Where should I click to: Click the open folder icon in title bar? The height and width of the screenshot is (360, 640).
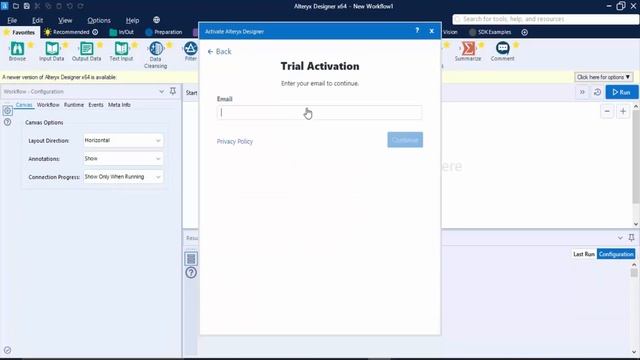(x=16, y=6)
